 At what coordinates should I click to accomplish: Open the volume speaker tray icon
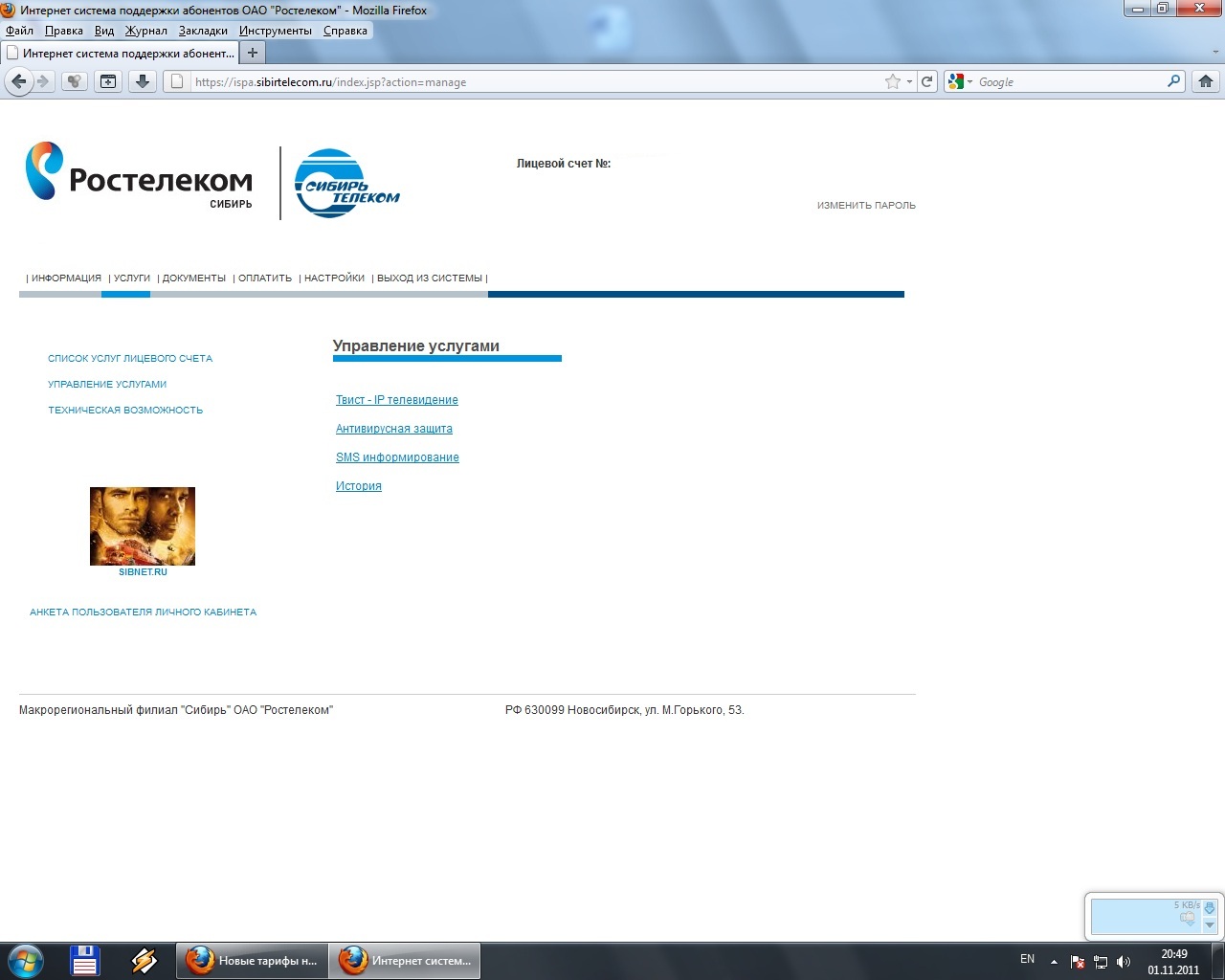[1124, 962]
